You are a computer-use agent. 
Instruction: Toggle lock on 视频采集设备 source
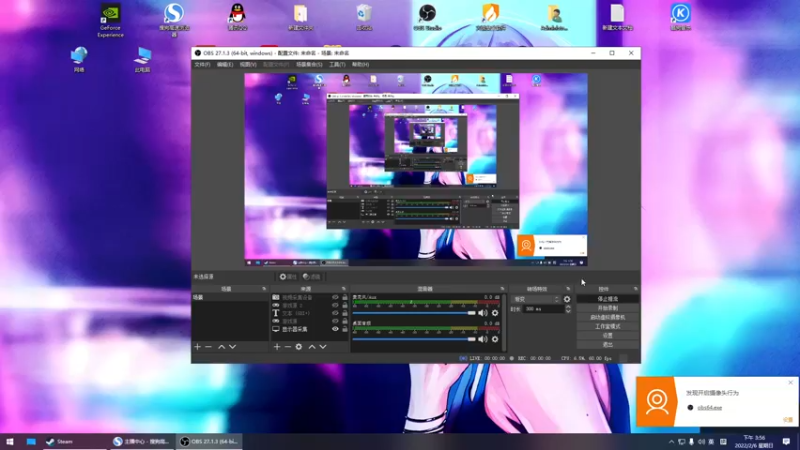tap(345, 297)
